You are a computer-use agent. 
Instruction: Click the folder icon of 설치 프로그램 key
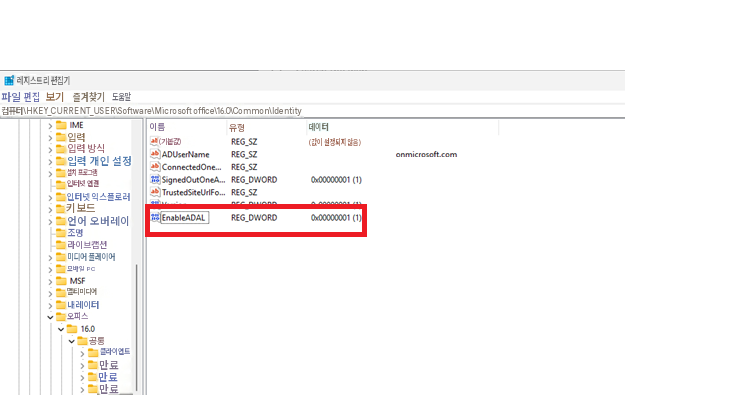pos(61,173)
